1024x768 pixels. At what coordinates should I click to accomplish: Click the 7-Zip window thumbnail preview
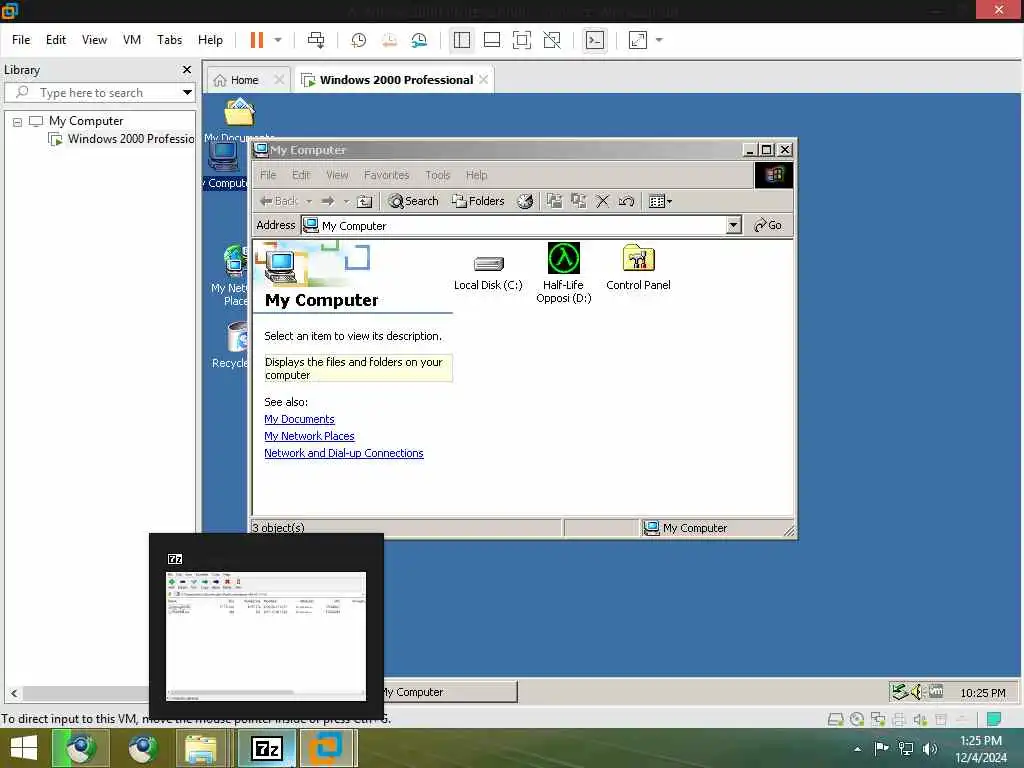pos(266,636)
